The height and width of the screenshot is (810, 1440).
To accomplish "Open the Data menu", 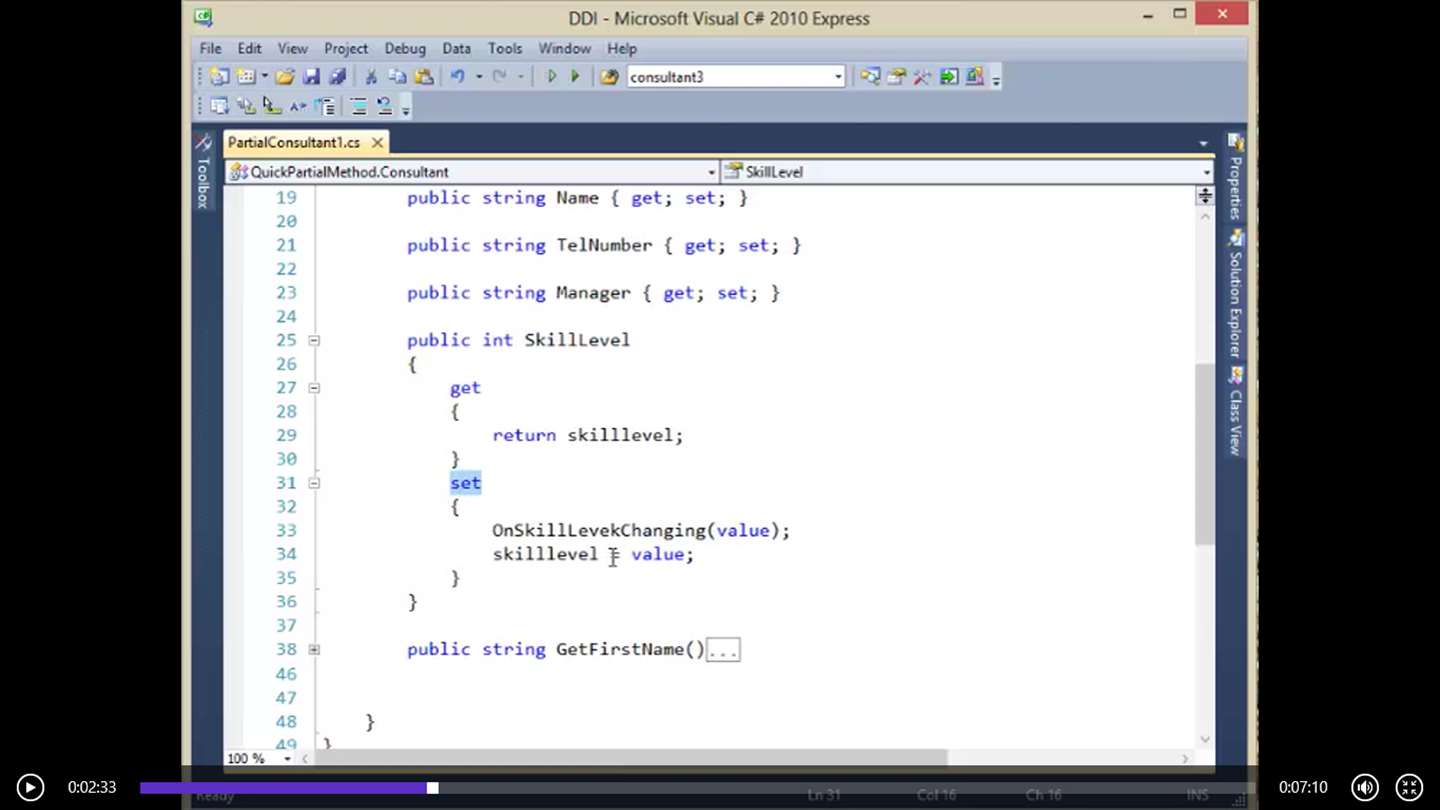I will [456, 48].
